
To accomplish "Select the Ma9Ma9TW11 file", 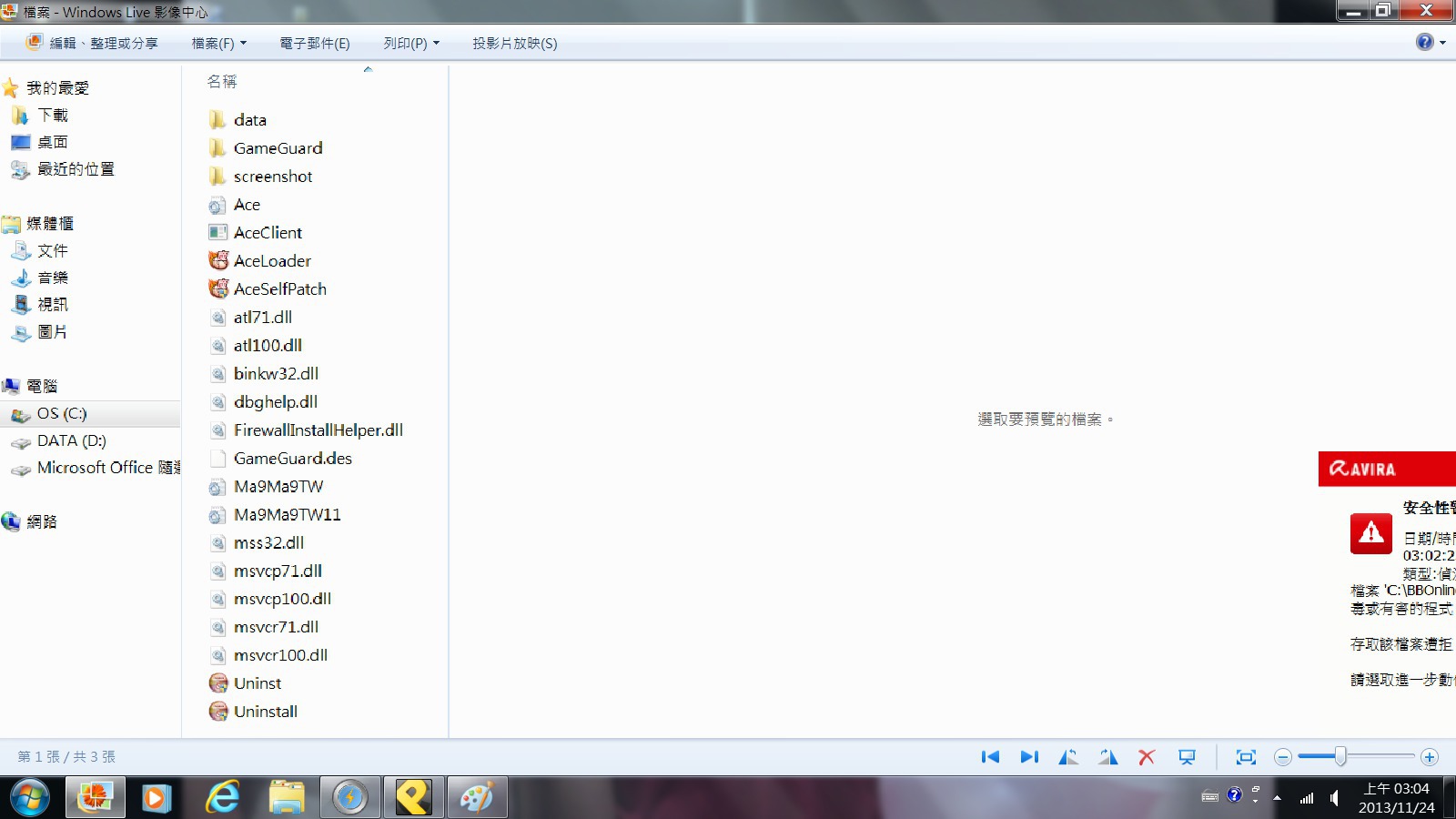I will pyautogui.click(x=287, y=515).
